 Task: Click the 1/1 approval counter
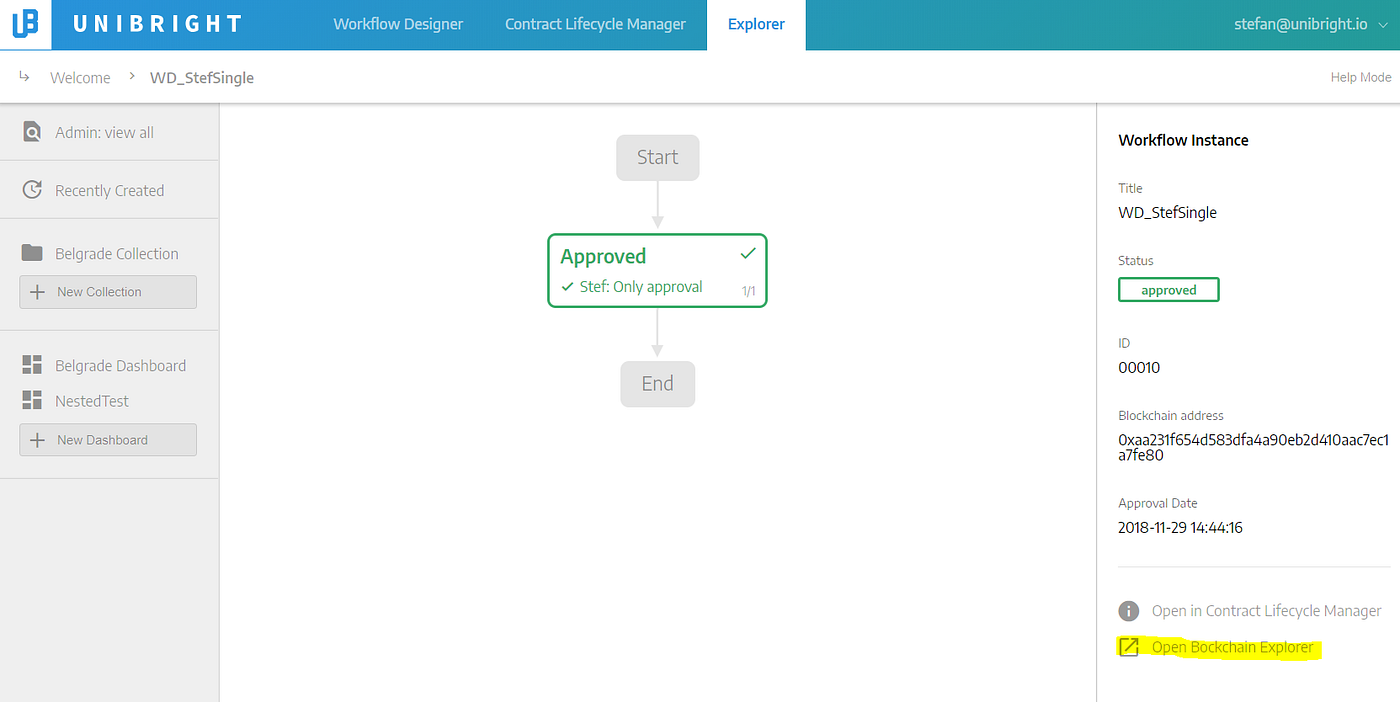coord(748,291)
